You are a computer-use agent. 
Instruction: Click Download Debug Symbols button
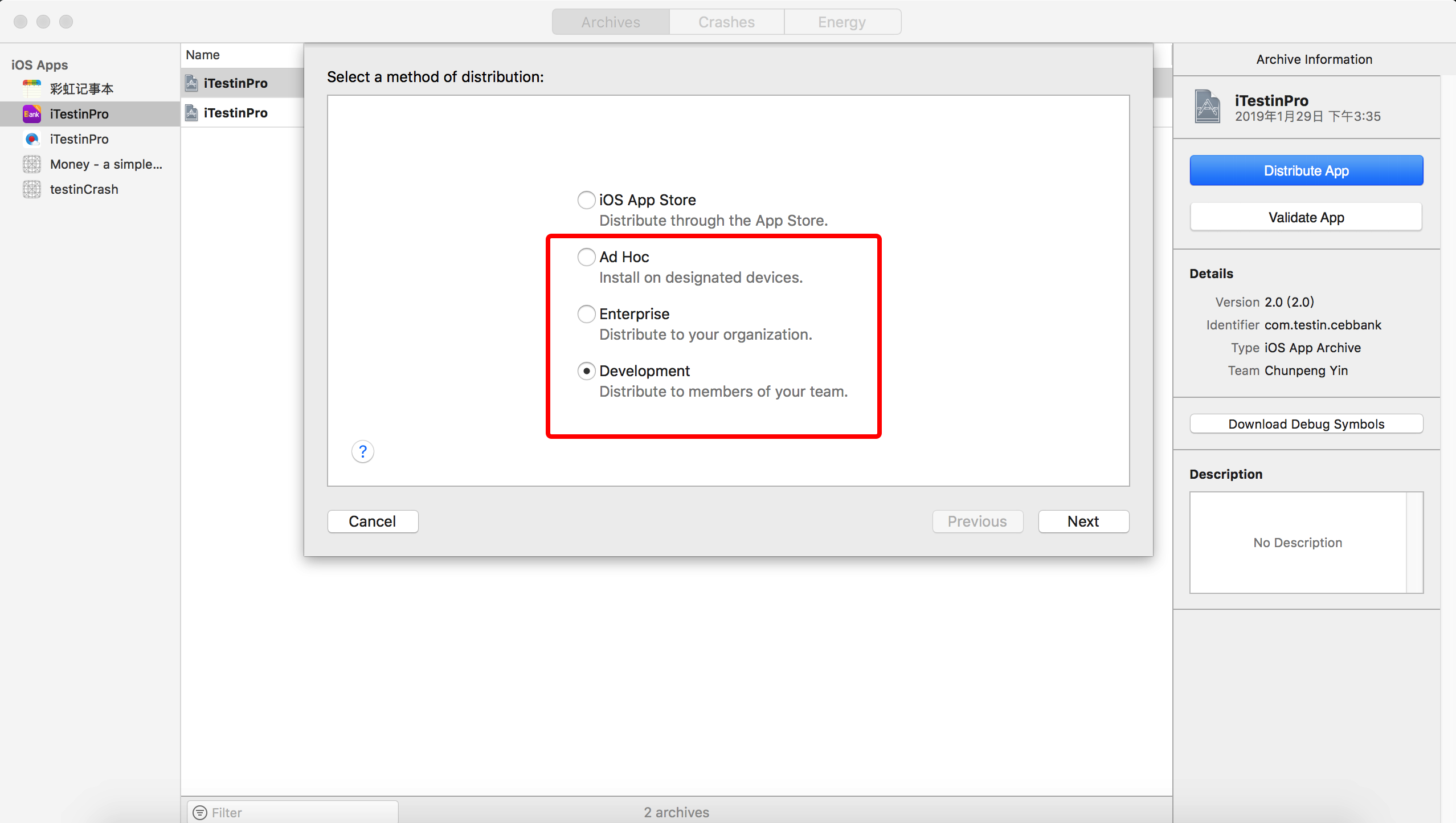(x=1306, y=424)
